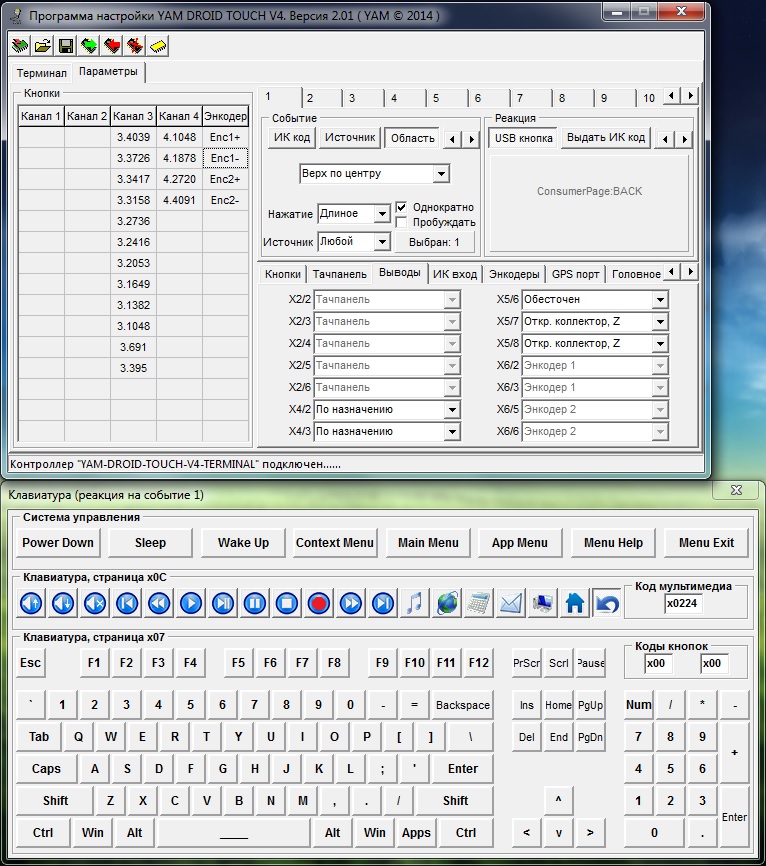Uncheck the Однократно checkbox
The image size is (766, 866).
pyautogui.click(x=402, y=207)
